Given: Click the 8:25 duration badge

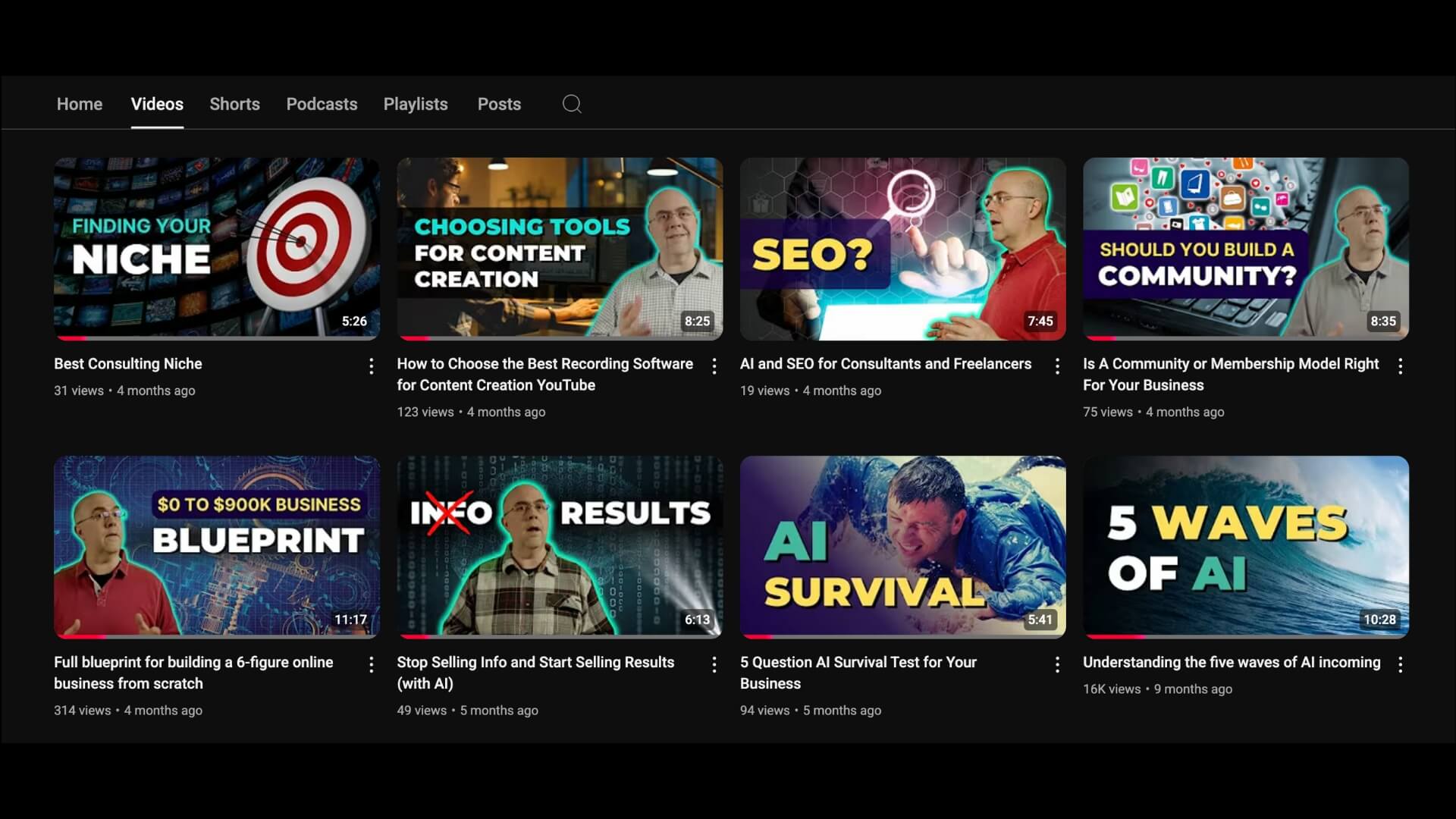Looking at the screenshot, I should [697, 322].
